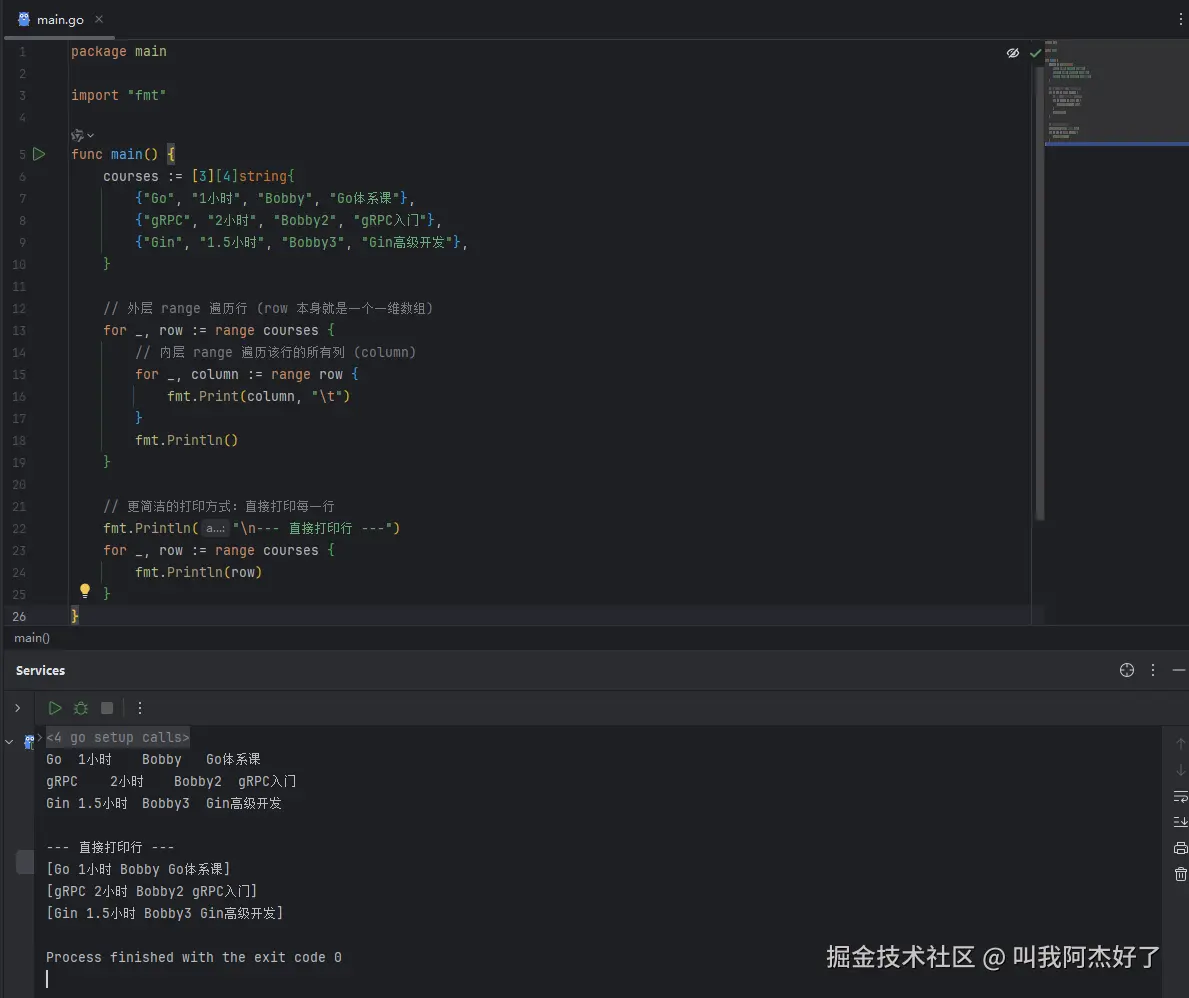Expand folded '<4 go setup calls>' line
This screenshot has width=1189, height=998.
pyautogui.click(x=118, y=737)
